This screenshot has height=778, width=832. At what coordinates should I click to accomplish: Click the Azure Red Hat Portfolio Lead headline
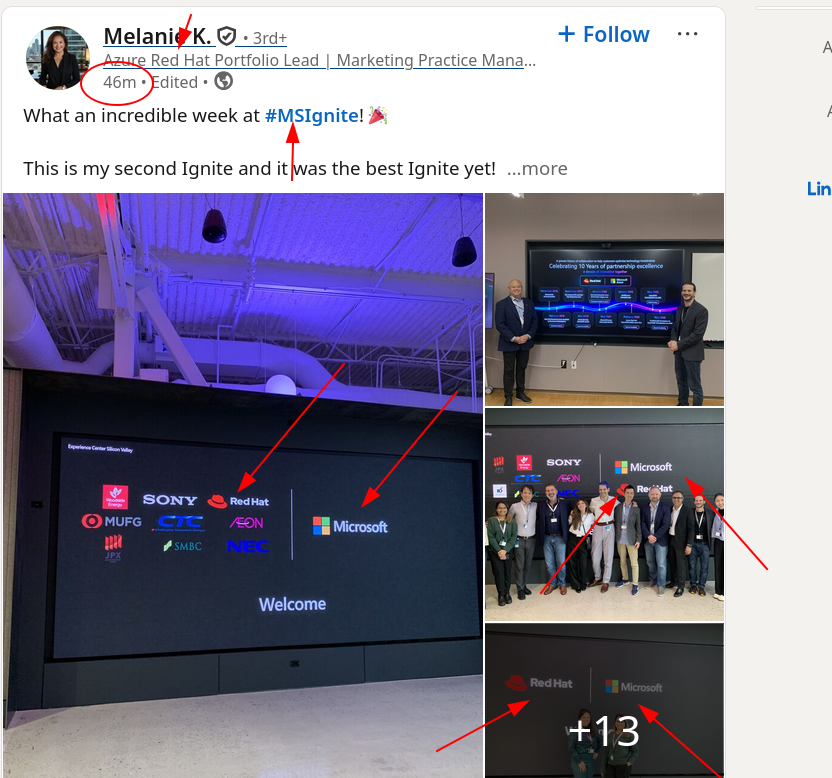319,60
